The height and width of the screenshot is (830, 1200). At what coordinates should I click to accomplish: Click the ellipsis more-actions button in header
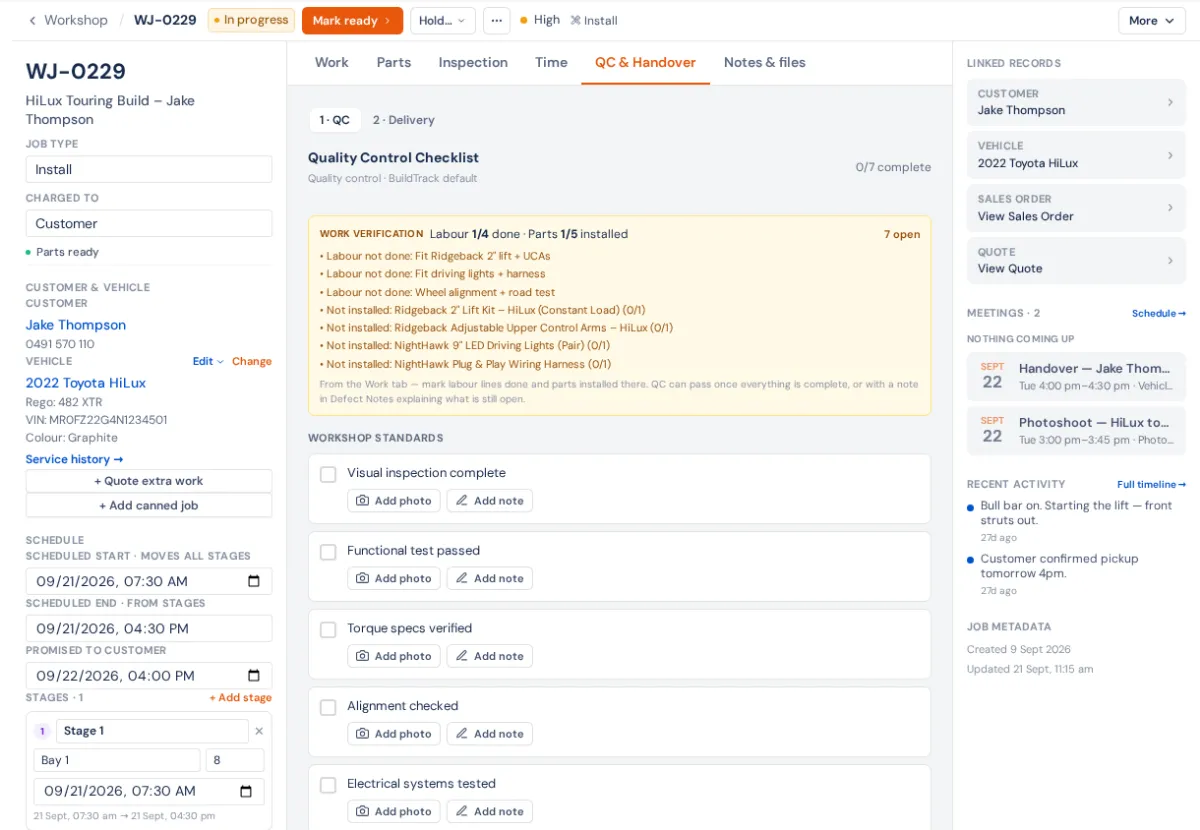496,20
